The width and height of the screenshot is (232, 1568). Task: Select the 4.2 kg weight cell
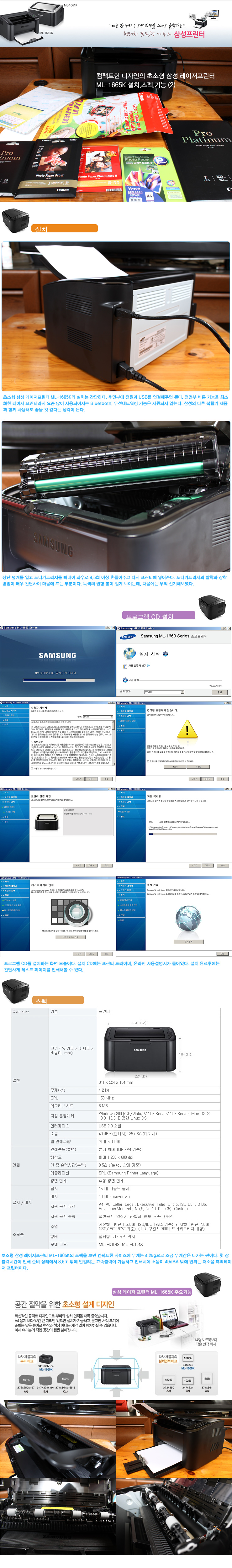158,1090
